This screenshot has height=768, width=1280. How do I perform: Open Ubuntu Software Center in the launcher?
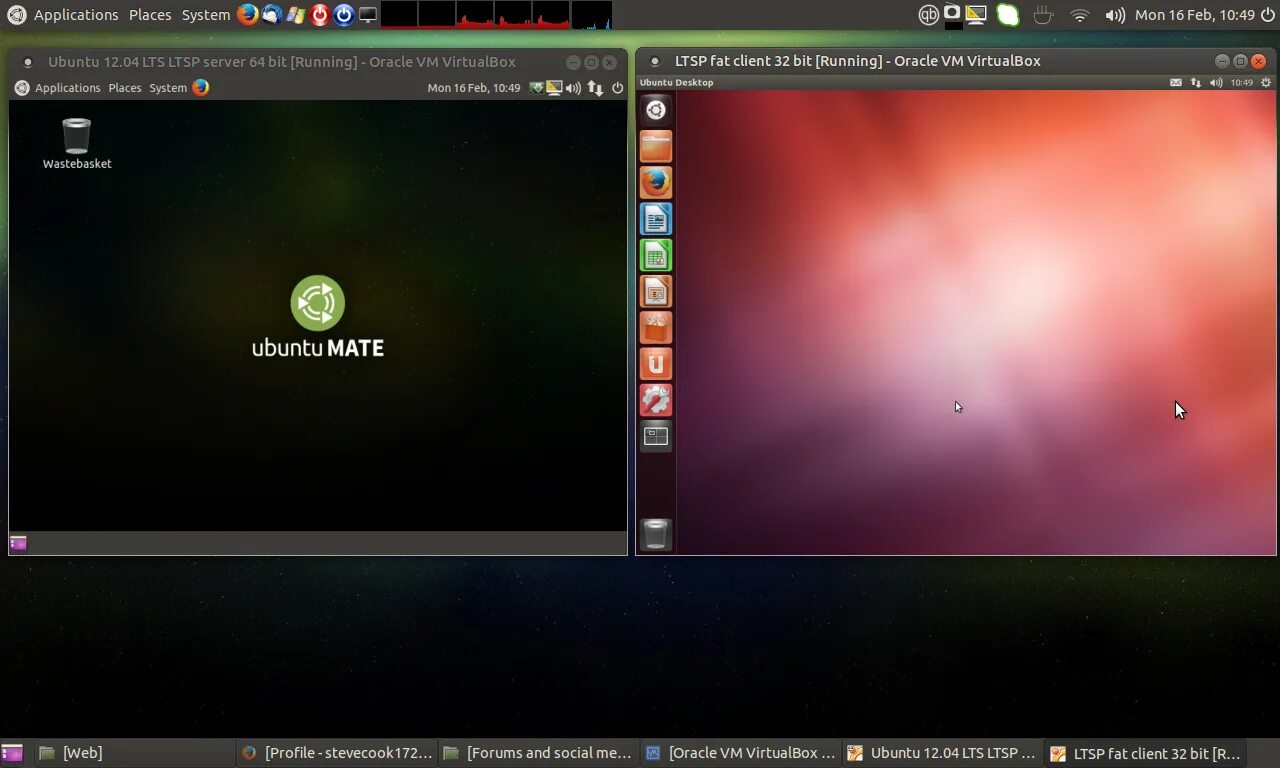656,327
